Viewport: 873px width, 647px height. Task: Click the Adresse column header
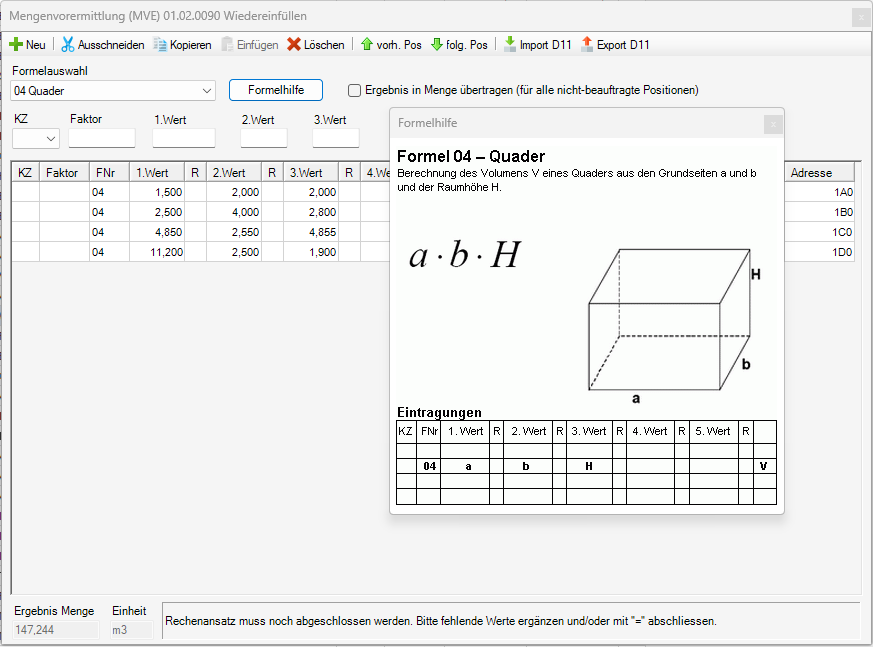point(818,173)
